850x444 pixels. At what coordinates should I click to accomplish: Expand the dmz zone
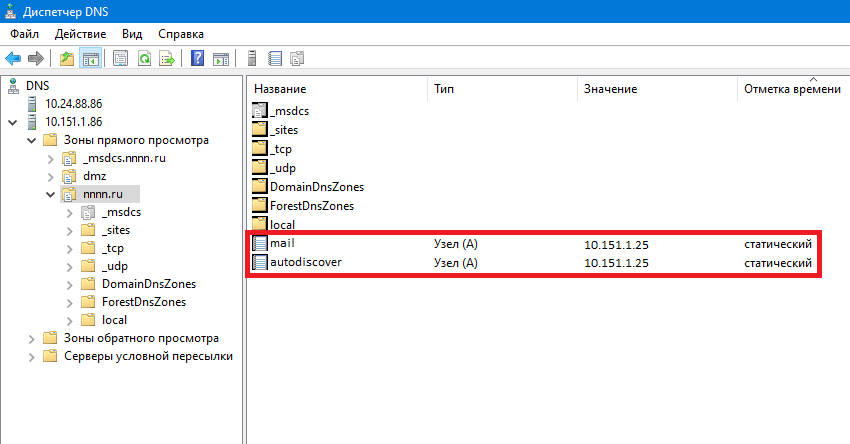pos(50,177)
